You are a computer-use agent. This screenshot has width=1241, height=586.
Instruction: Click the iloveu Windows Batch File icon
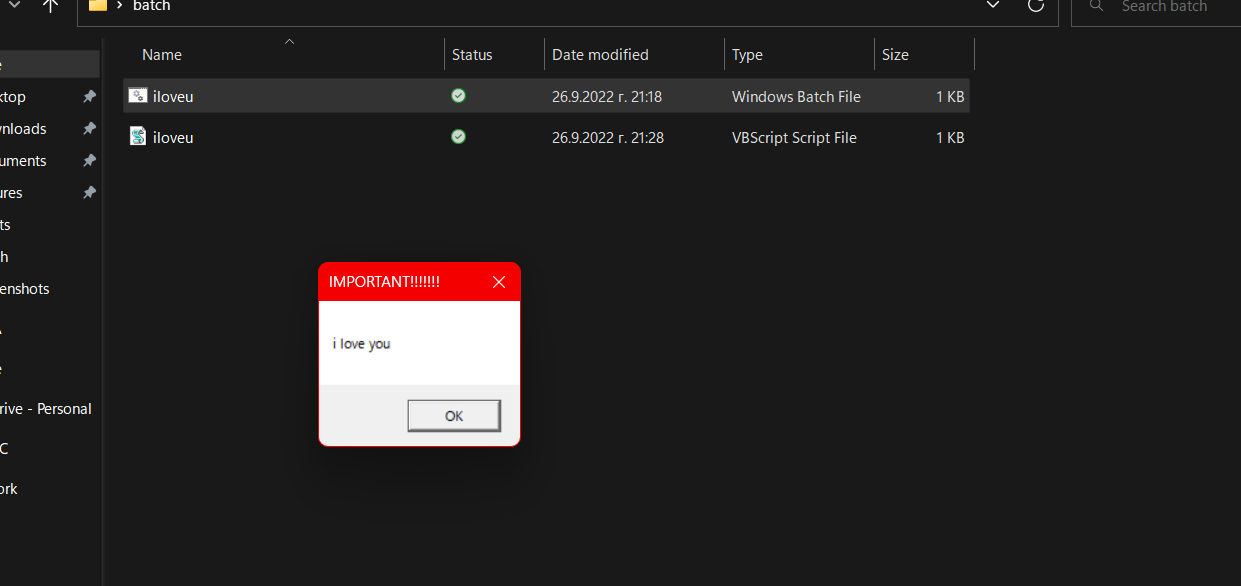click(x=137, y=96)
